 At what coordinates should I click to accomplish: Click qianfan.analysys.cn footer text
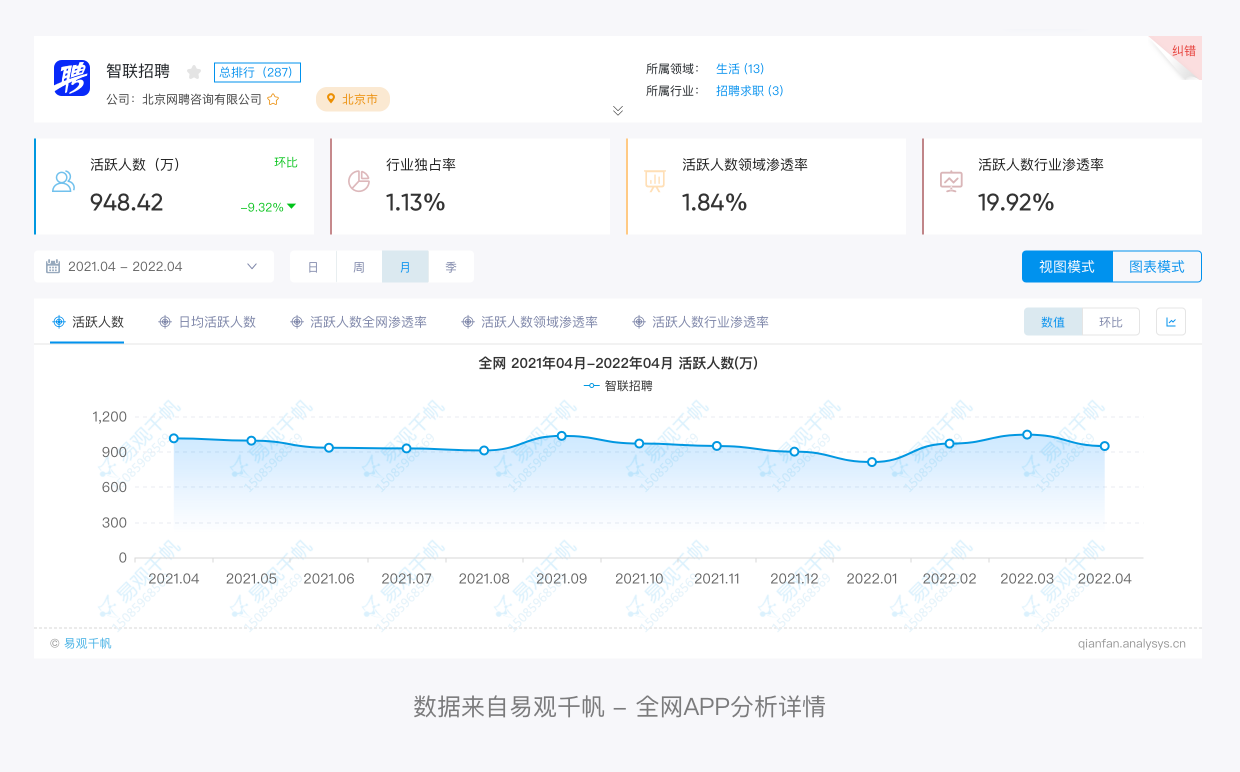point(1132,643)
